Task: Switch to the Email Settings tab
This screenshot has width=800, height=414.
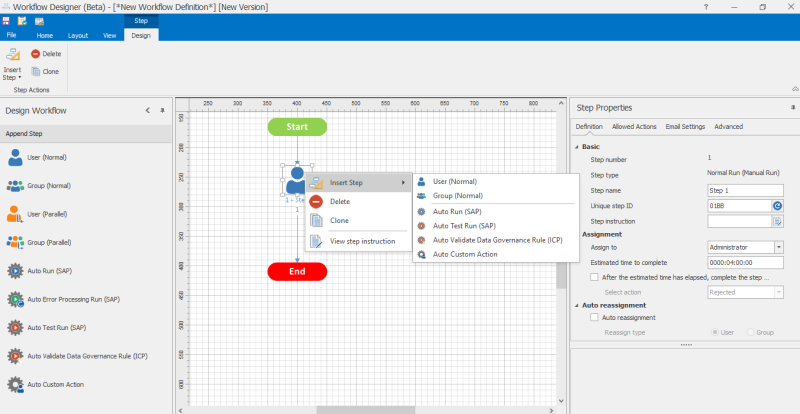Action: tap(685, 127)
